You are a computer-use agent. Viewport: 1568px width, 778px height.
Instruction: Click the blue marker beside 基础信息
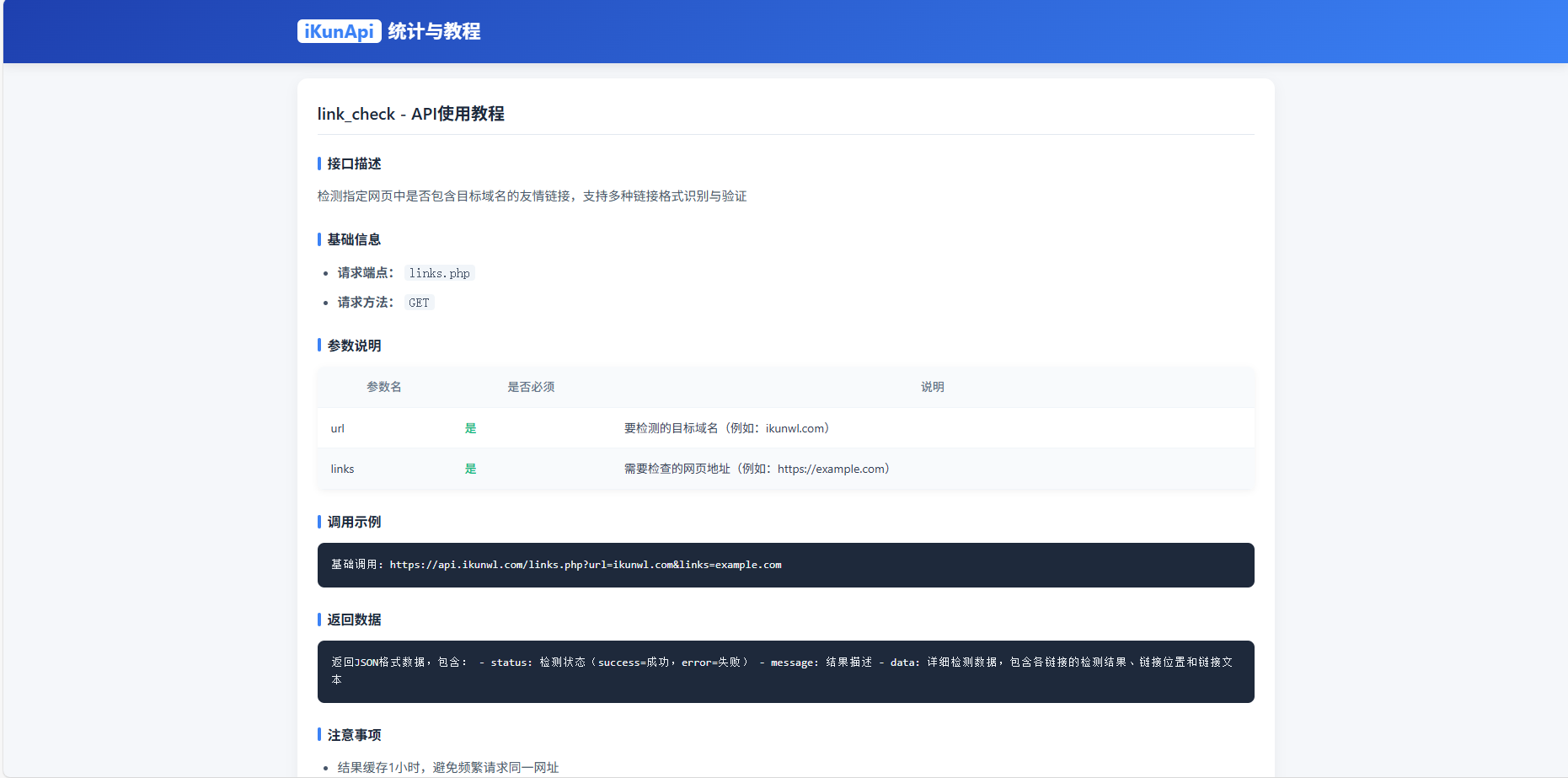[318, 239]
